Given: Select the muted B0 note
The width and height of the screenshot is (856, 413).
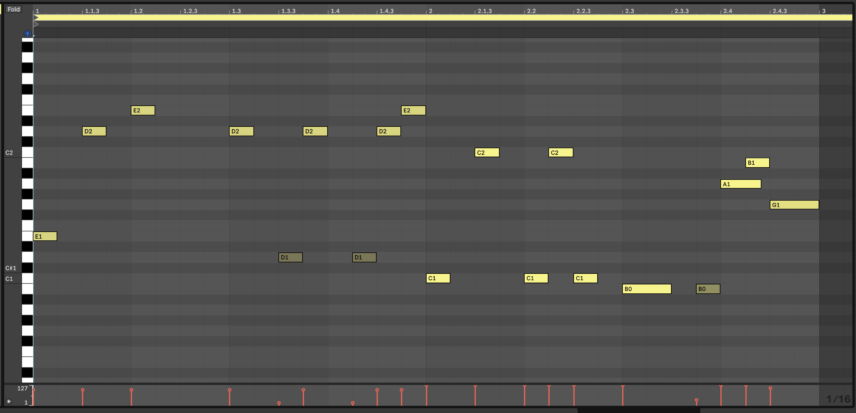Looking at the screenshot, I should coord(708,289).
